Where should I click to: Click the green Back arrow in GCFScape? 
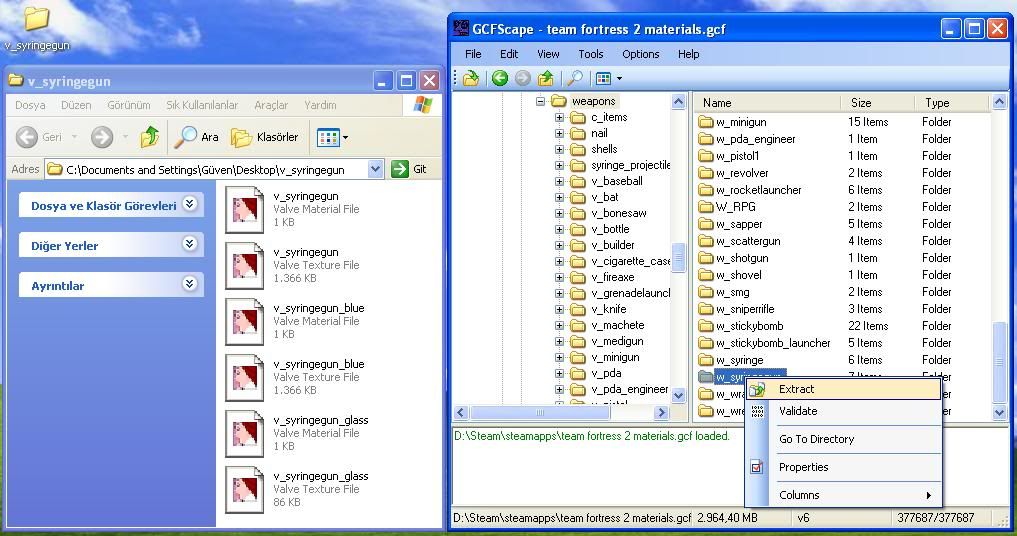pos(500,78)
